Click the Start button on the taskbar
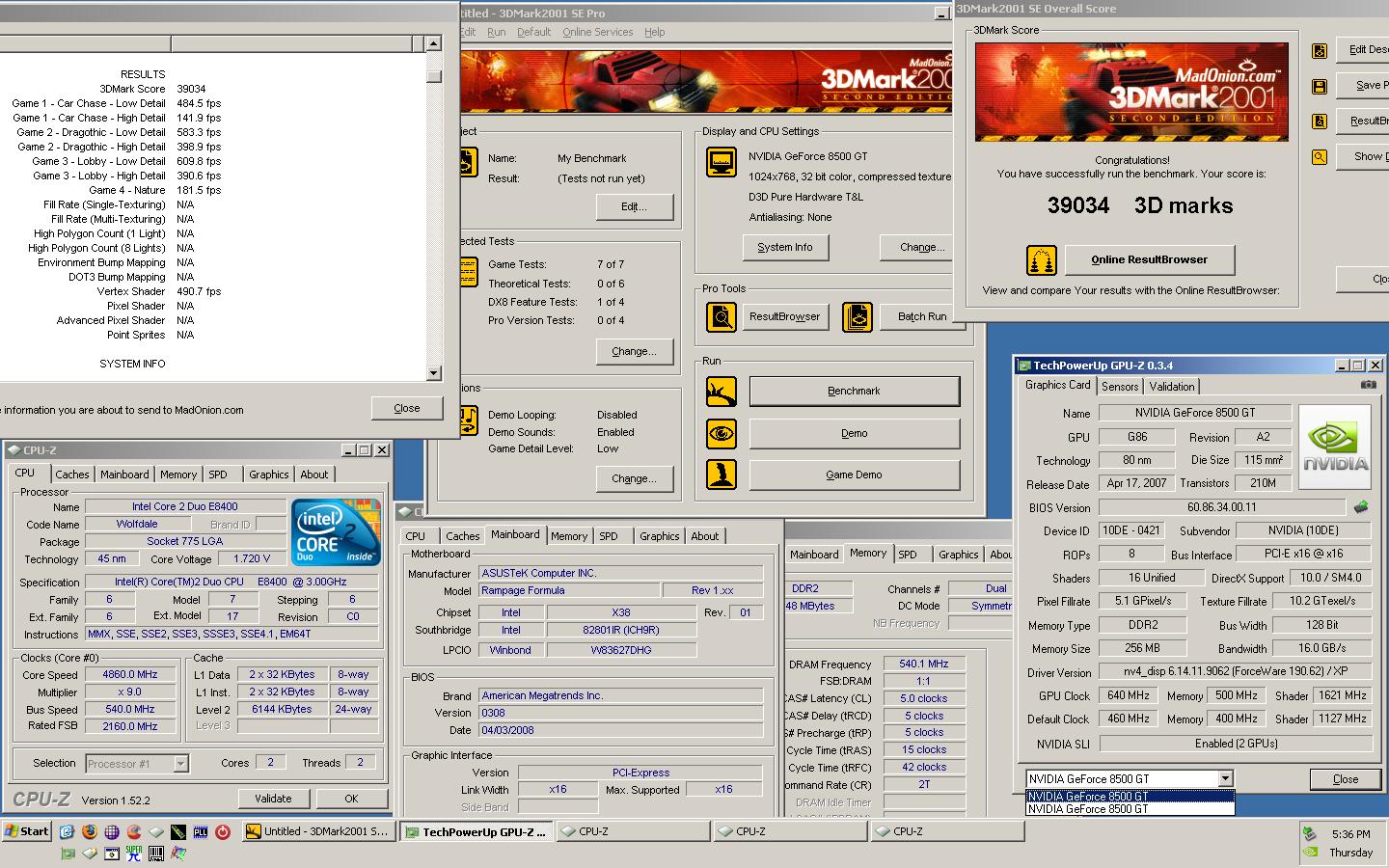 pyautogui.click(x=27, y=831)
